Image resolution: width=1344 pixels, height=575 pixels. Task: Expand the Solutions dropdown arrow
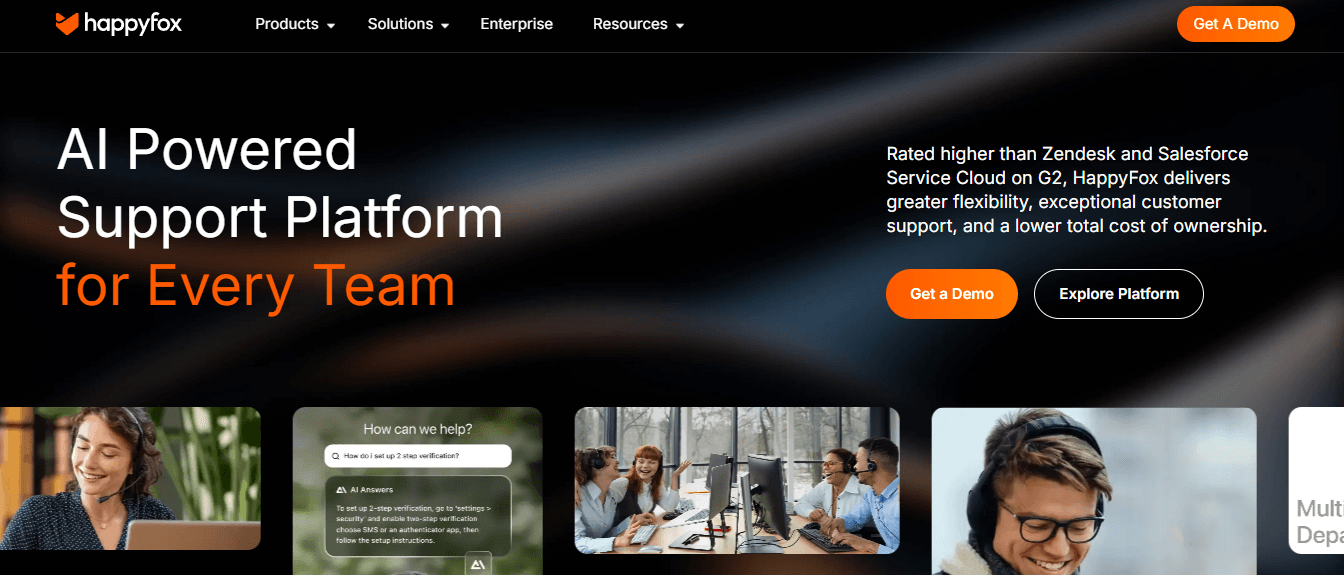(x=445, y=25)
